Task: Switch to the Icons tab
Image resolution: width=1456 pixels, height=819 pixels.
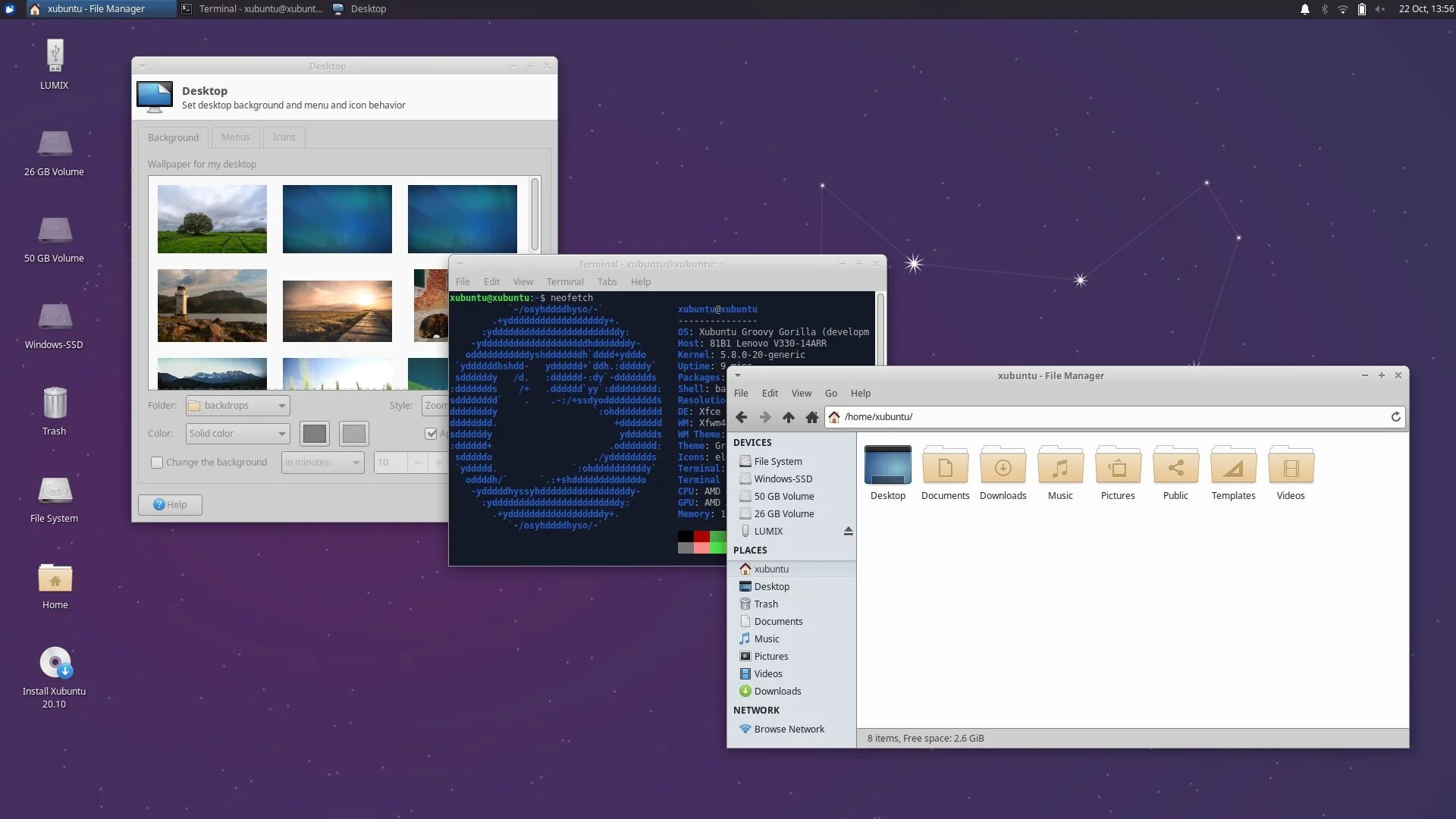Action: (x=284, y=137)
